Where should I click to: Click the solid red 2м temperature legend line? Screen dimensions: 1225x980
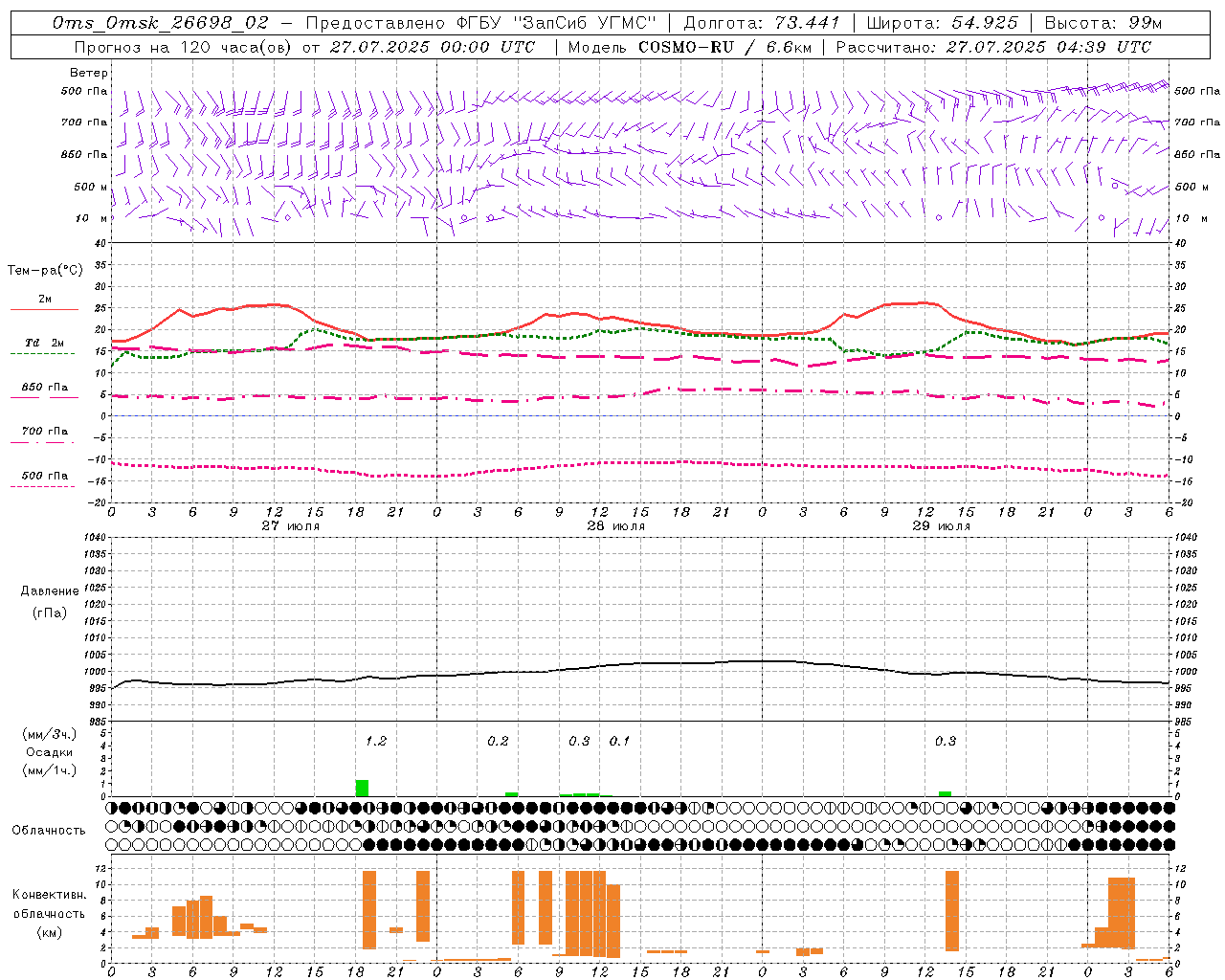point(44,309)
